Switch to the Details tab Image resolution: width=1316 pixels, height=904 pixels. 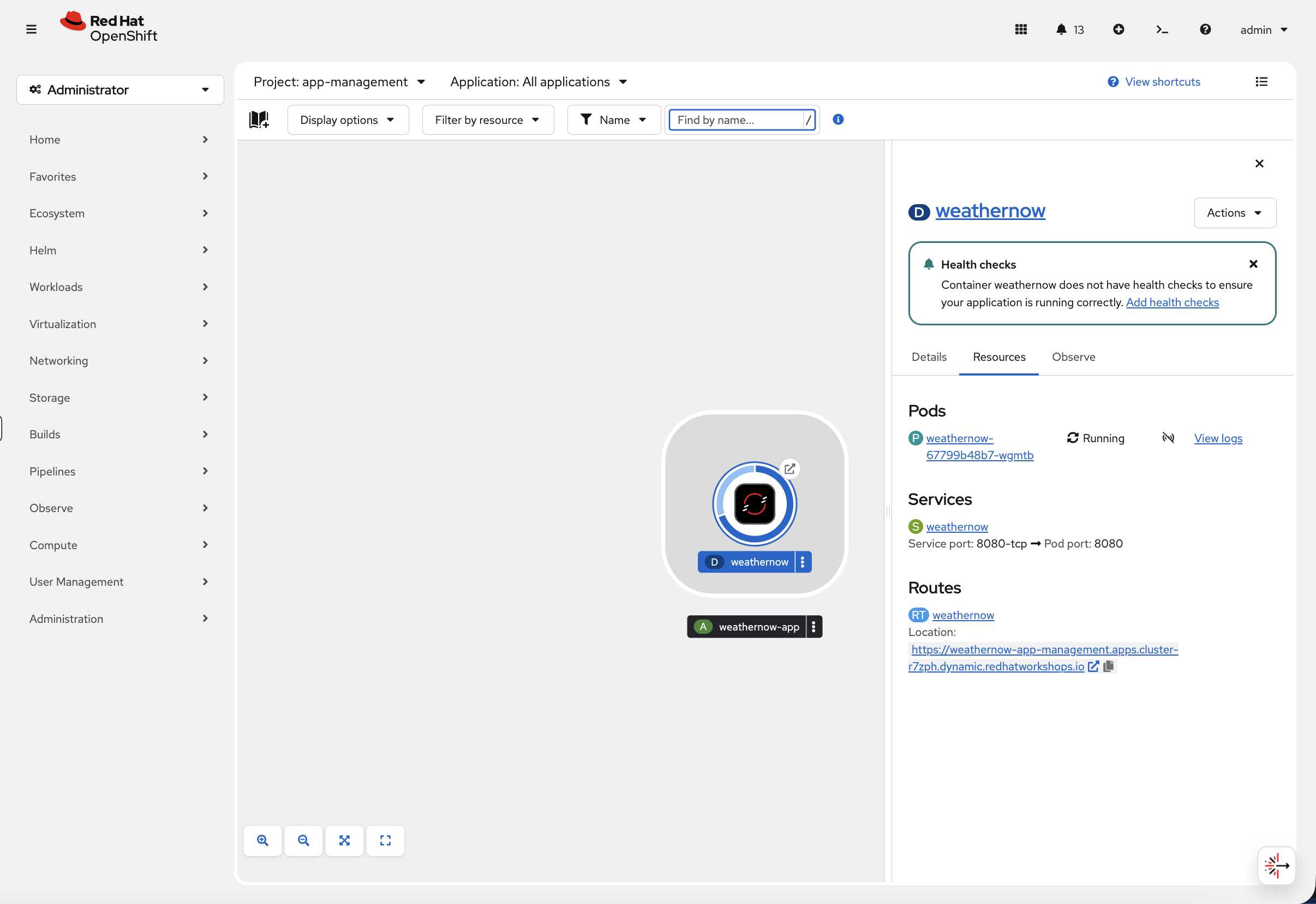pyautogui.click(x=929, y=357)
